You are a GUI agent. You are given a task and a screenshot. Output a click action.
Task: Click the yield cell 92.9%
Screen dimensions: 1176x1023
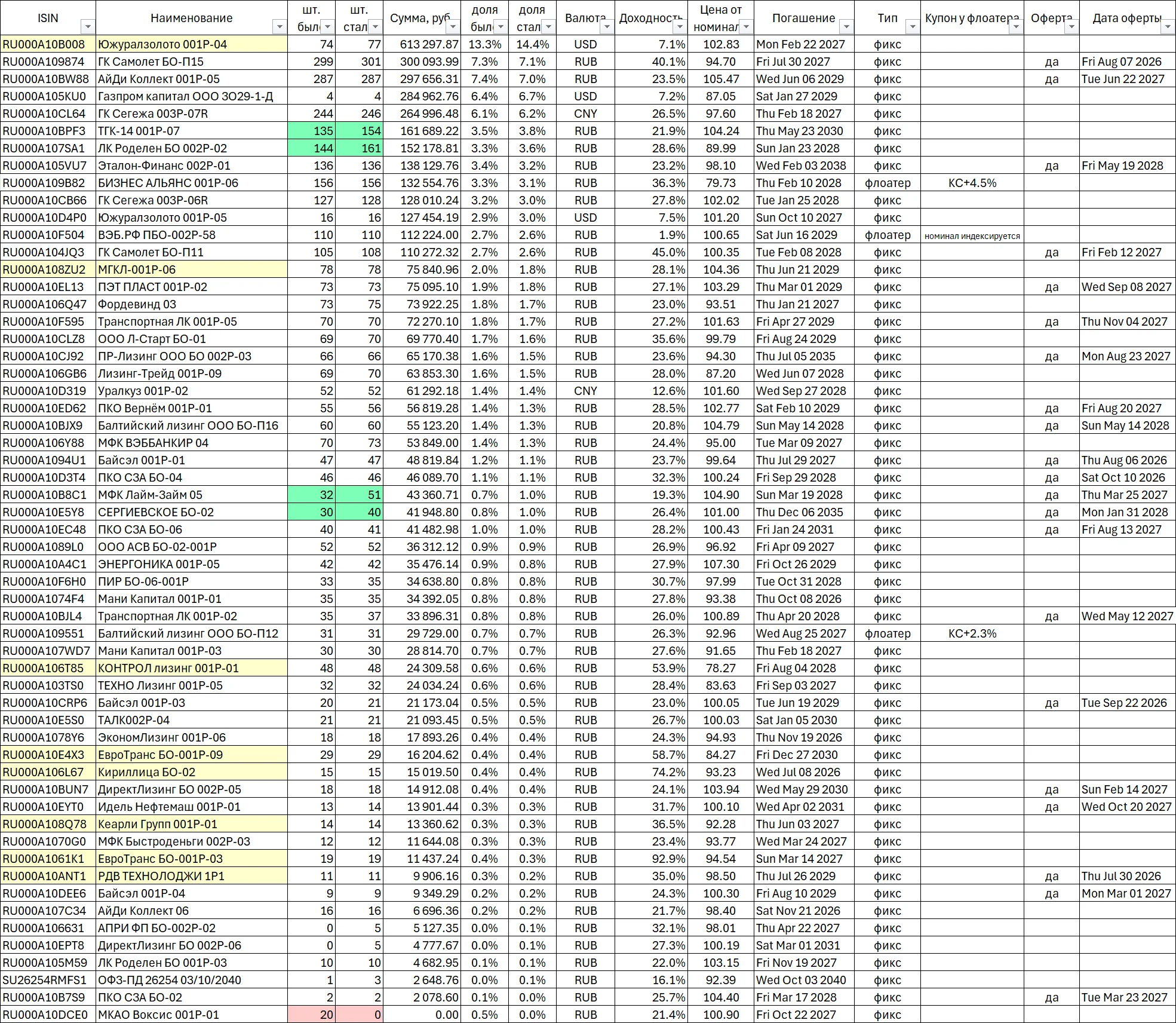[652, 859]
